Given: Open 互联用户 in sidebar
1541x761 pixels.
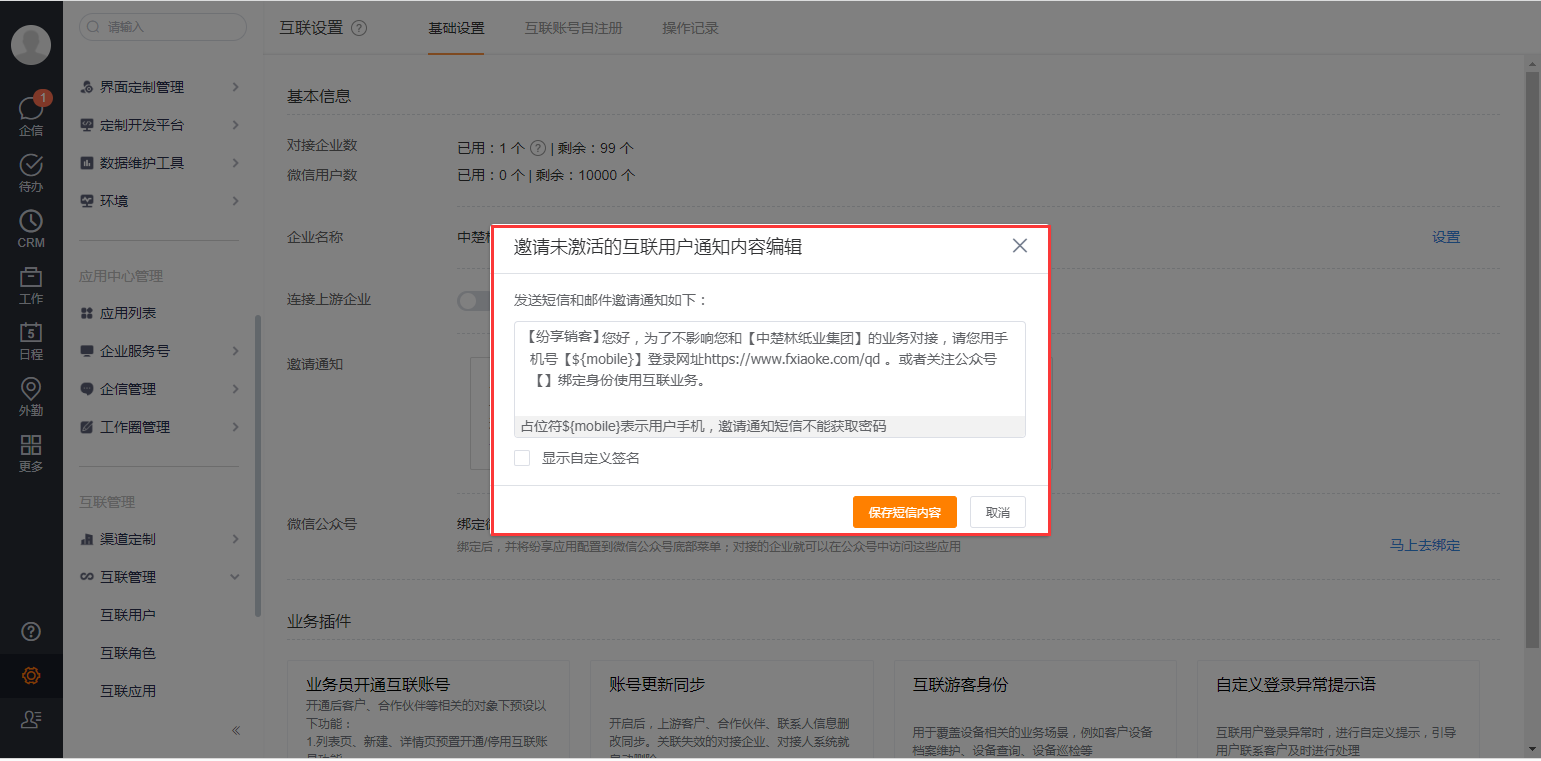Looking at the screenshot, I should 128,615.
